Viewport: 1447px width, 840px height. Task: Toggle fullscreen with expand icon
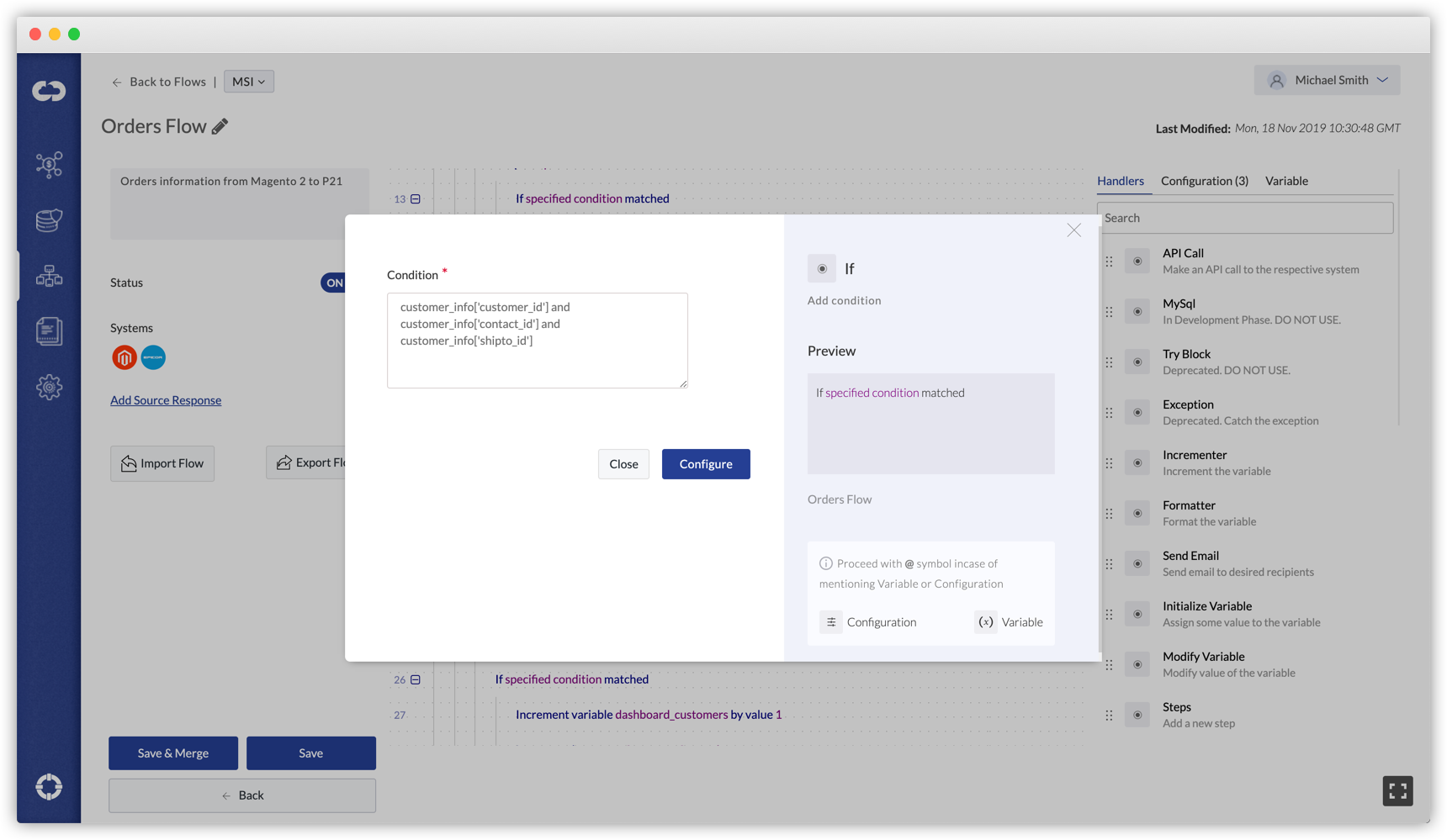1397,791
